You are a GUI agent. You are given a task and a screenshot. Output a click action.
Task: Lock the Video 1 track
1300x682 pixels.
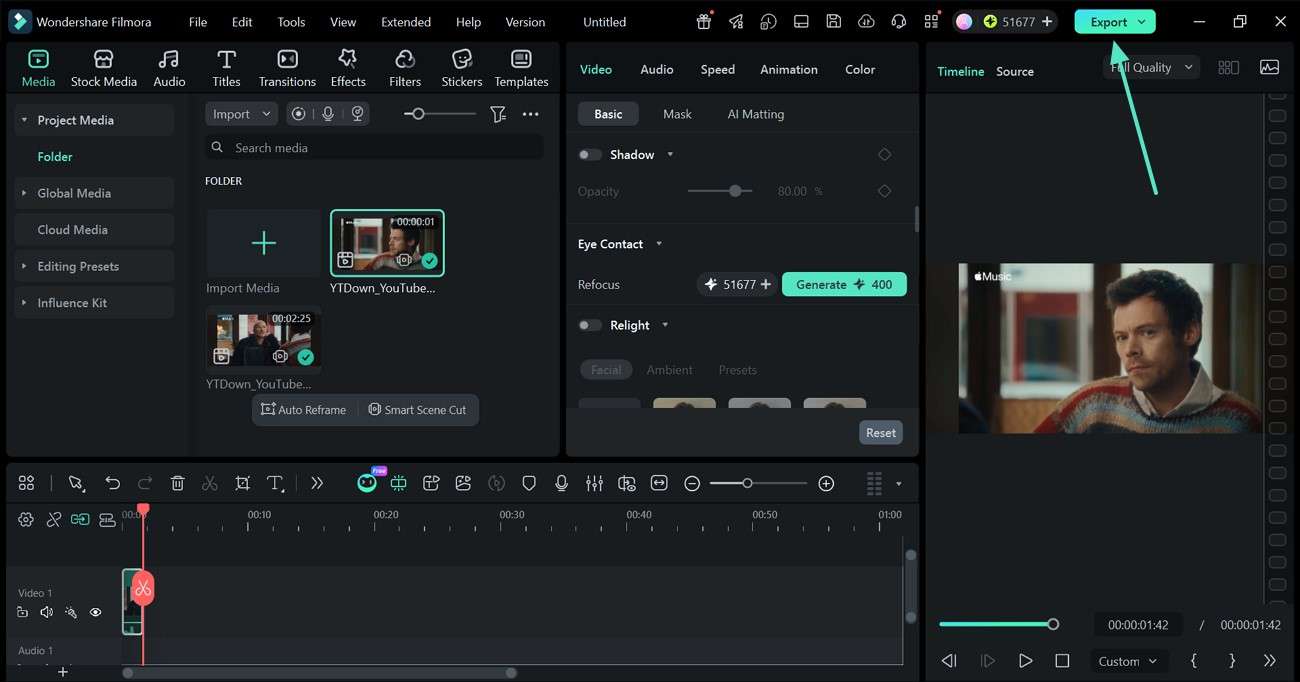(22, 612)
